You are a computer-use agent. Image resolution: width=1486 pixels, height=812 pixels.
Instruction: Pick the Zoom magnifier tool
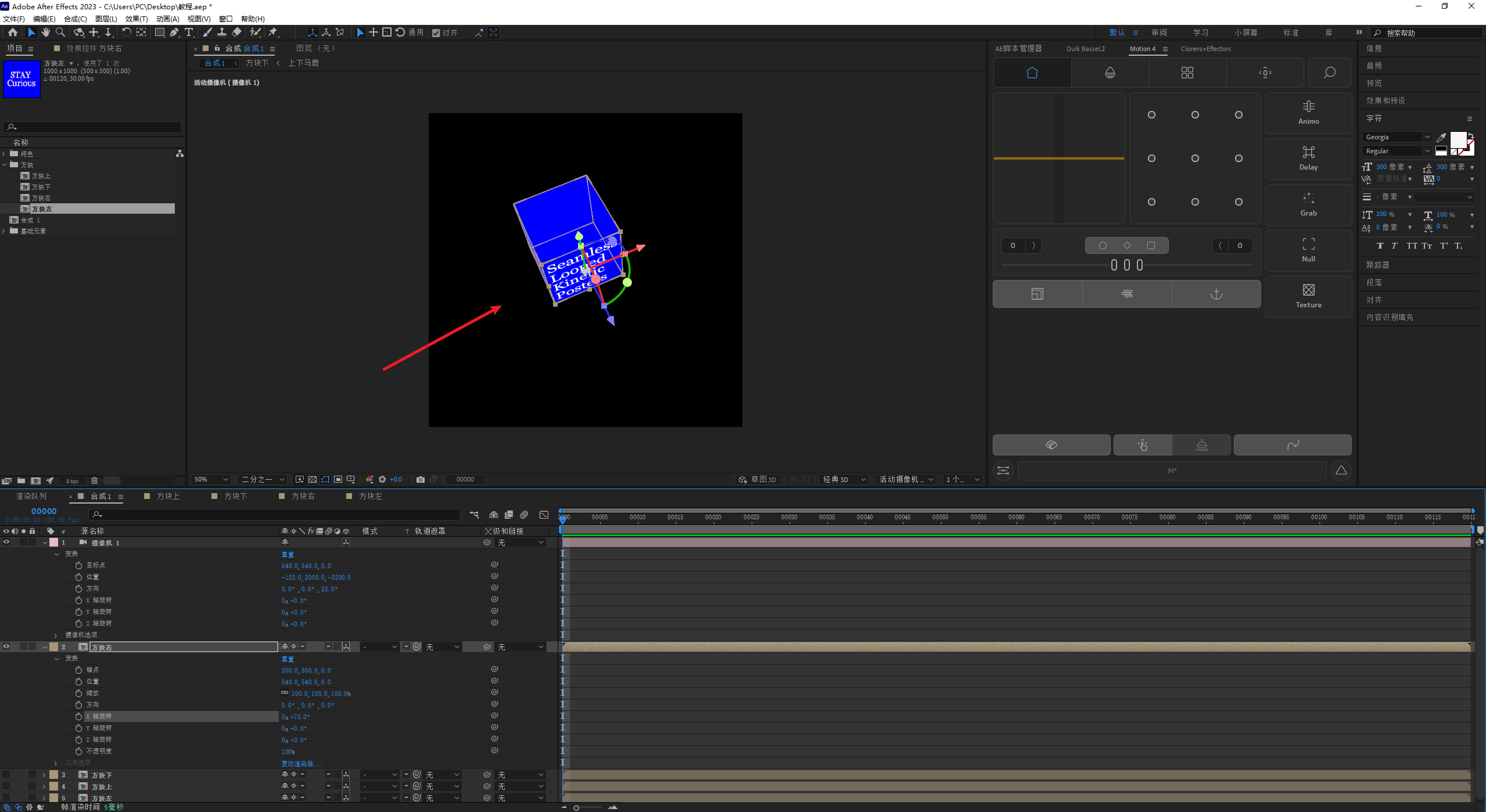(x=60, y=33)
